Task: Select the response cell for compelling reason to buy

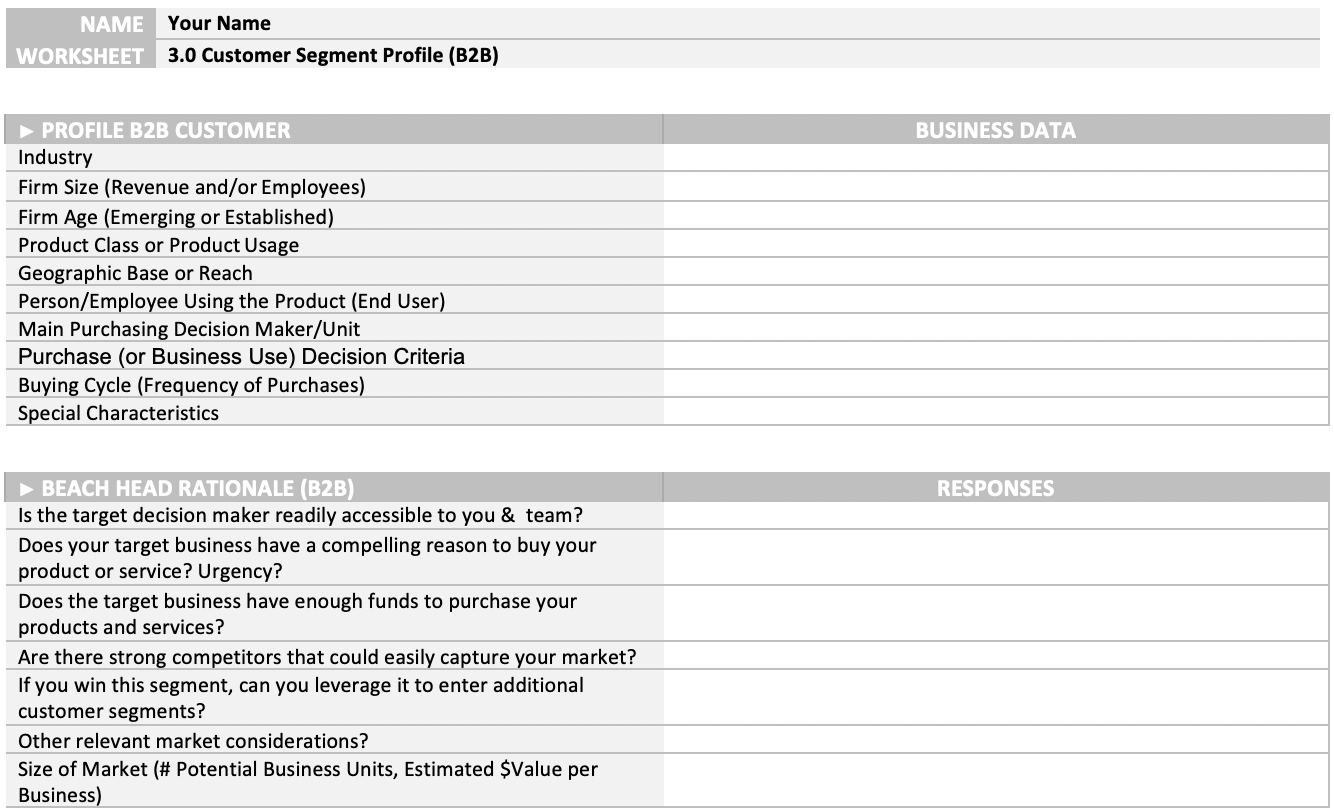Action: pyautogui.click(x=995, y=558)
